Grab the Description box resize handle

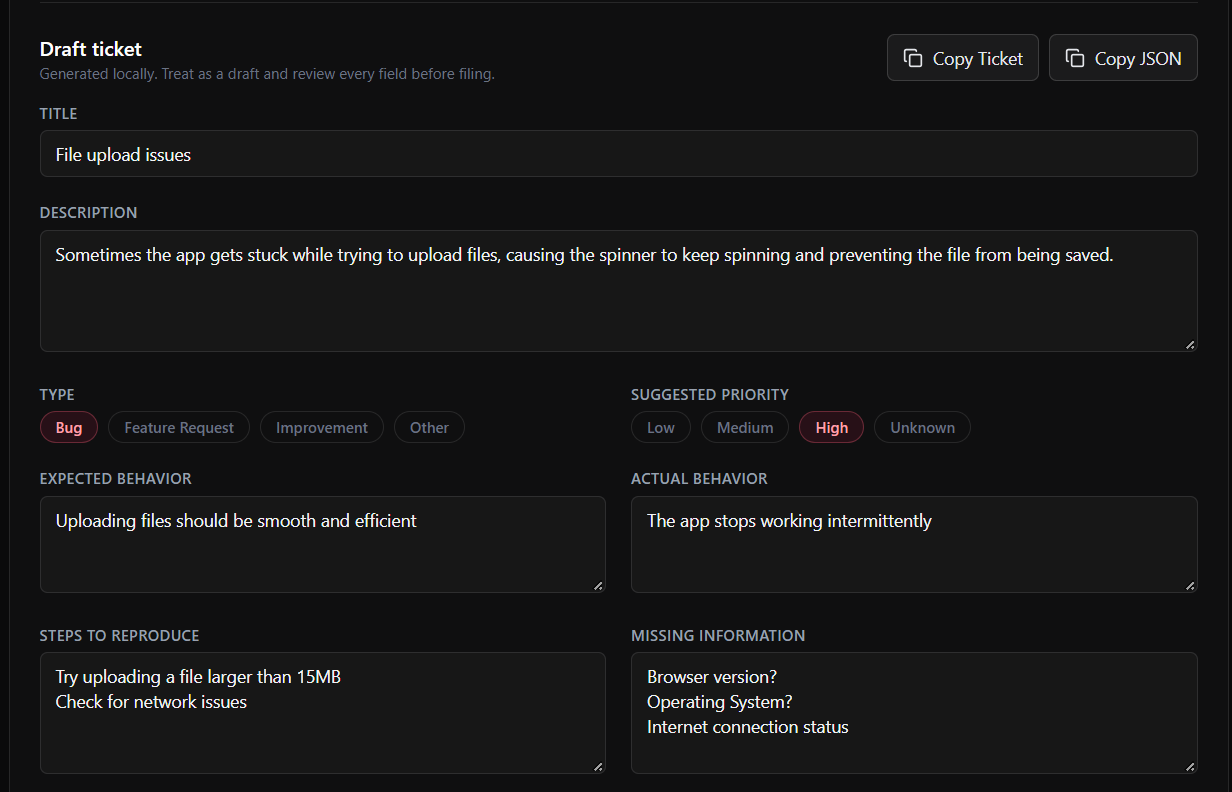(1190, 344)
